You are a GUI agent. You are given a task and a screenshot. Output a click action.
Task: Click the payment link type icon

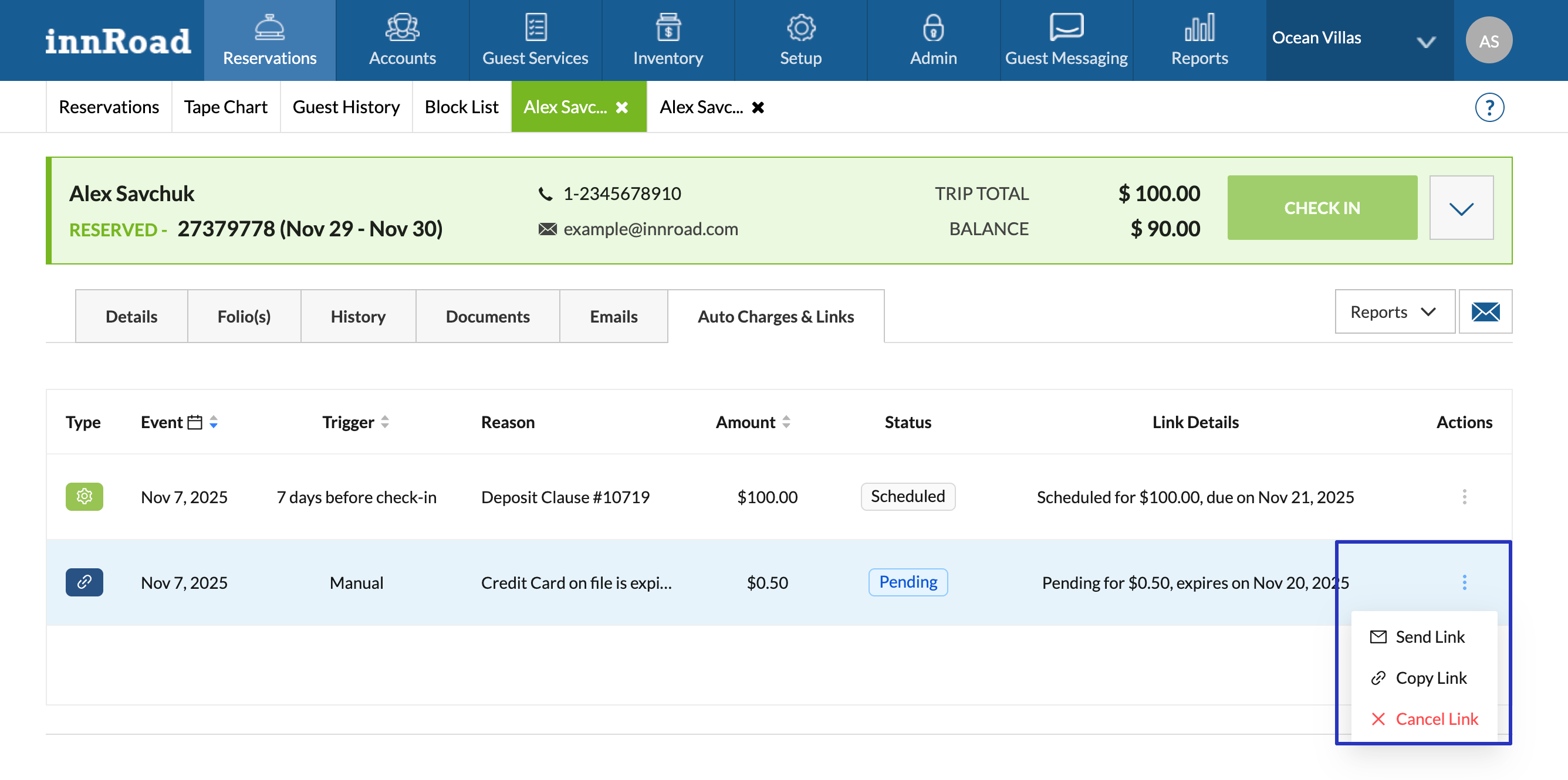click(x=84, y=582)
